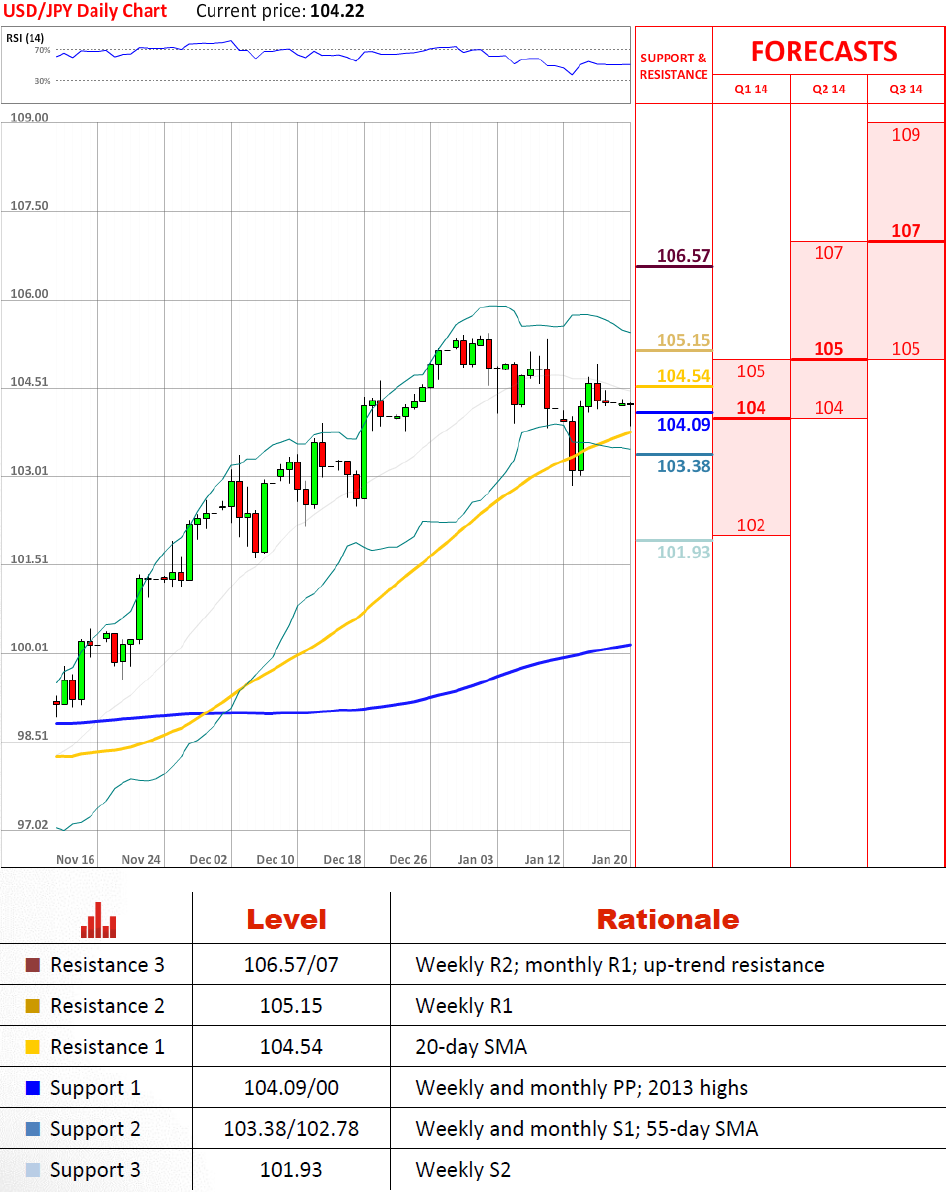Open the Q3 14 forecast column header
The image size is (948, 1192).
tap(905, 89)
